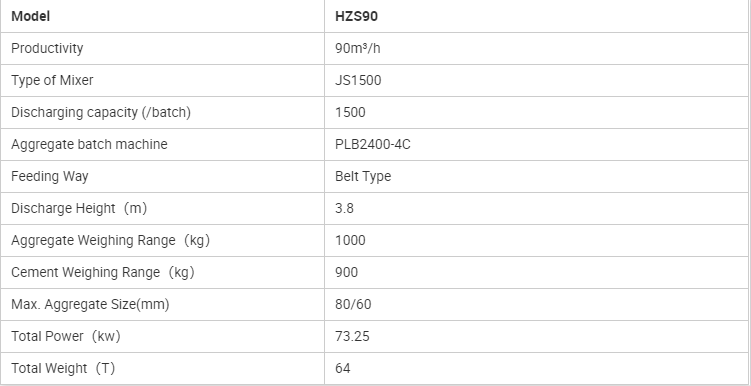Click the Type of Mixer label
Image resolution: width=751 pixels, height=386 pixels.
pyautogui.click(x=52, y=80)
